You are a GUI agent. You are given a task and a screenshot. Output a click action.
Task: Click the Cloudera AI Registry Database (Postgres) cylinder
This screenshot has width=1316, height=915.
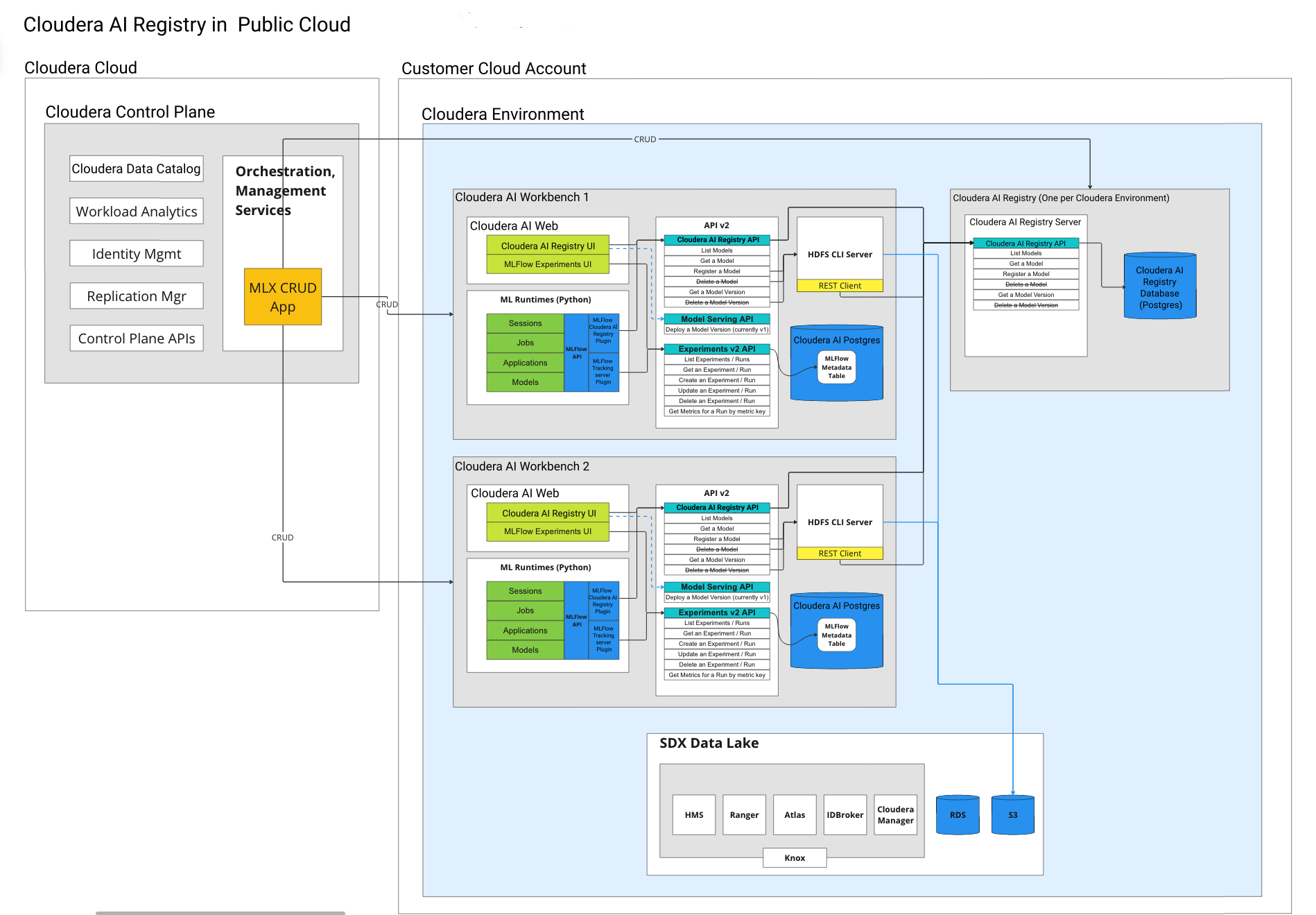click(x=1159, y=287)
